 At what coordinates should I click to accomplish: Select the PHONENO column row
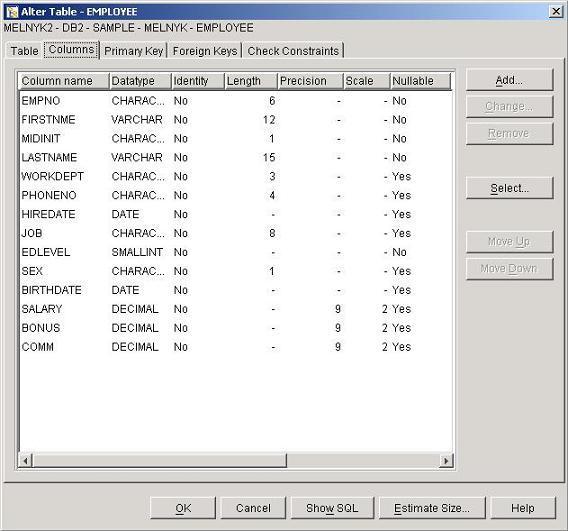pyautogui.click(x=235, y=195)
